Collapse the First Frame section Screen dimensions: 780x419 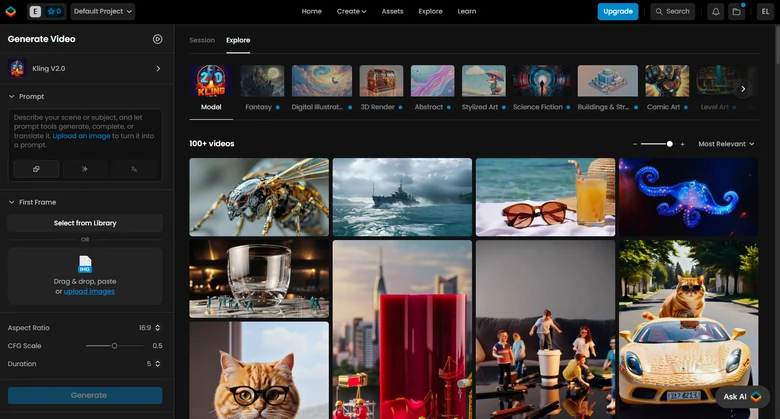[x=32, y=202]
